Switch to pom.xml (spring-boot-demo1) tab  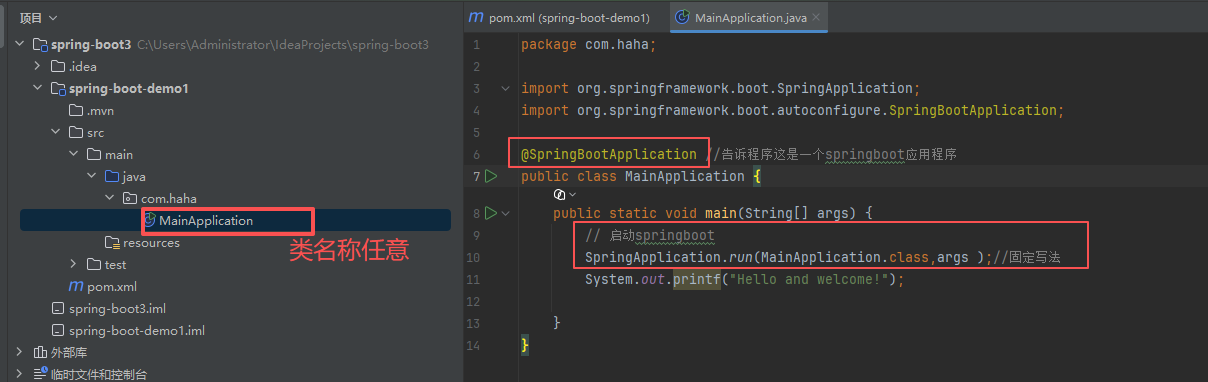(560, 18)
